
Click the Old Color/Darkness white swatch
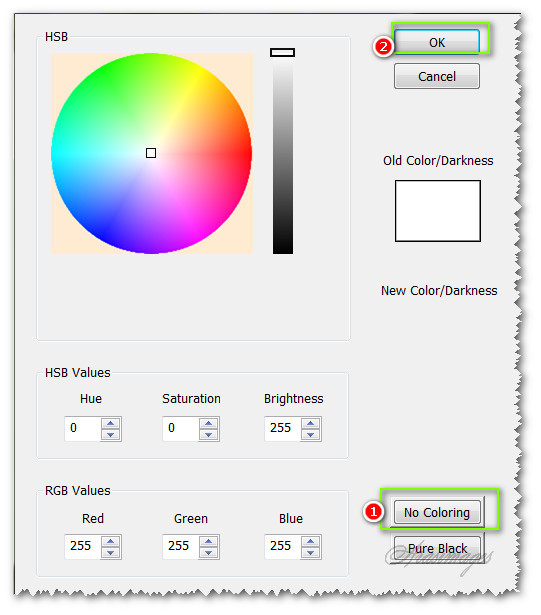click(x=438, y=211)
